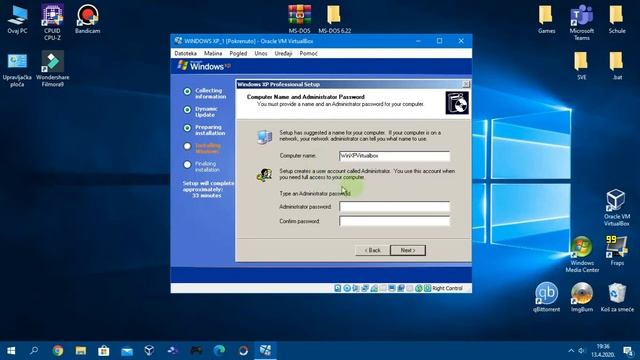Select the MS-DOS WinRAR archive on desktop

tap(300, 19)
